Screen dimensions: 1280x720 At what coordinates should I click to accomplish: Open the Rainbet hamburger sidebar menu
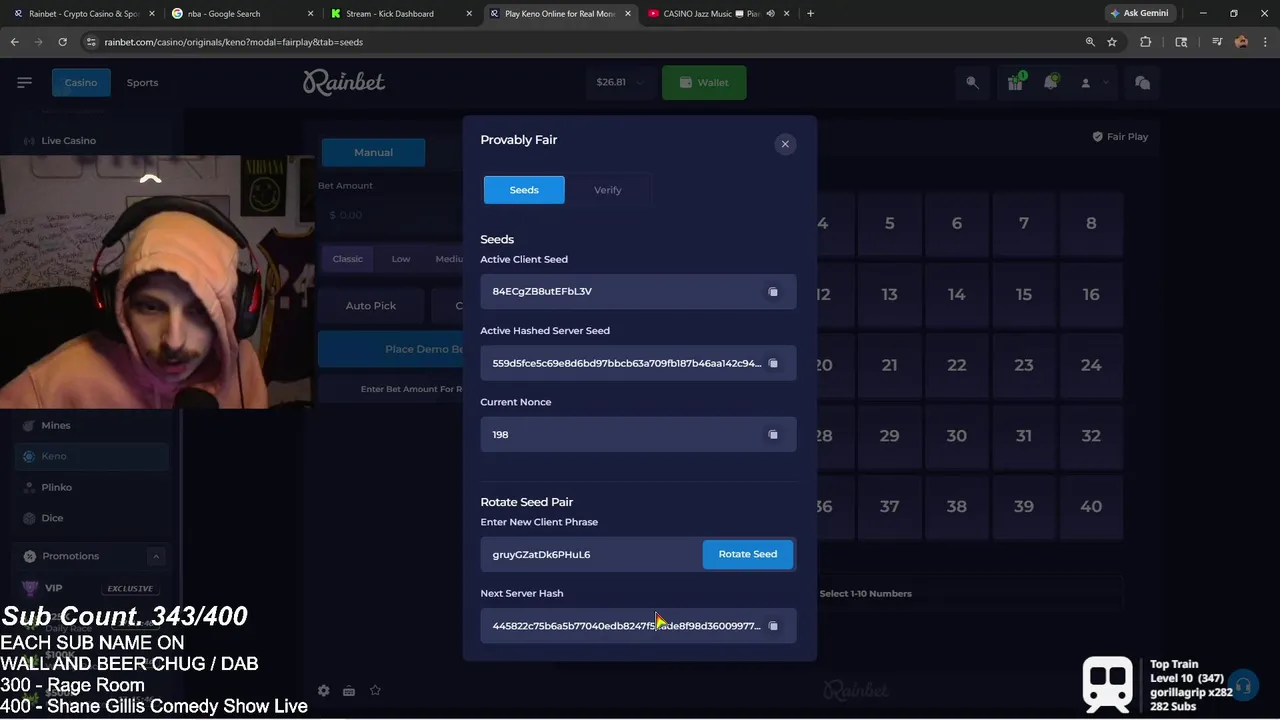(x=24, y=82)
